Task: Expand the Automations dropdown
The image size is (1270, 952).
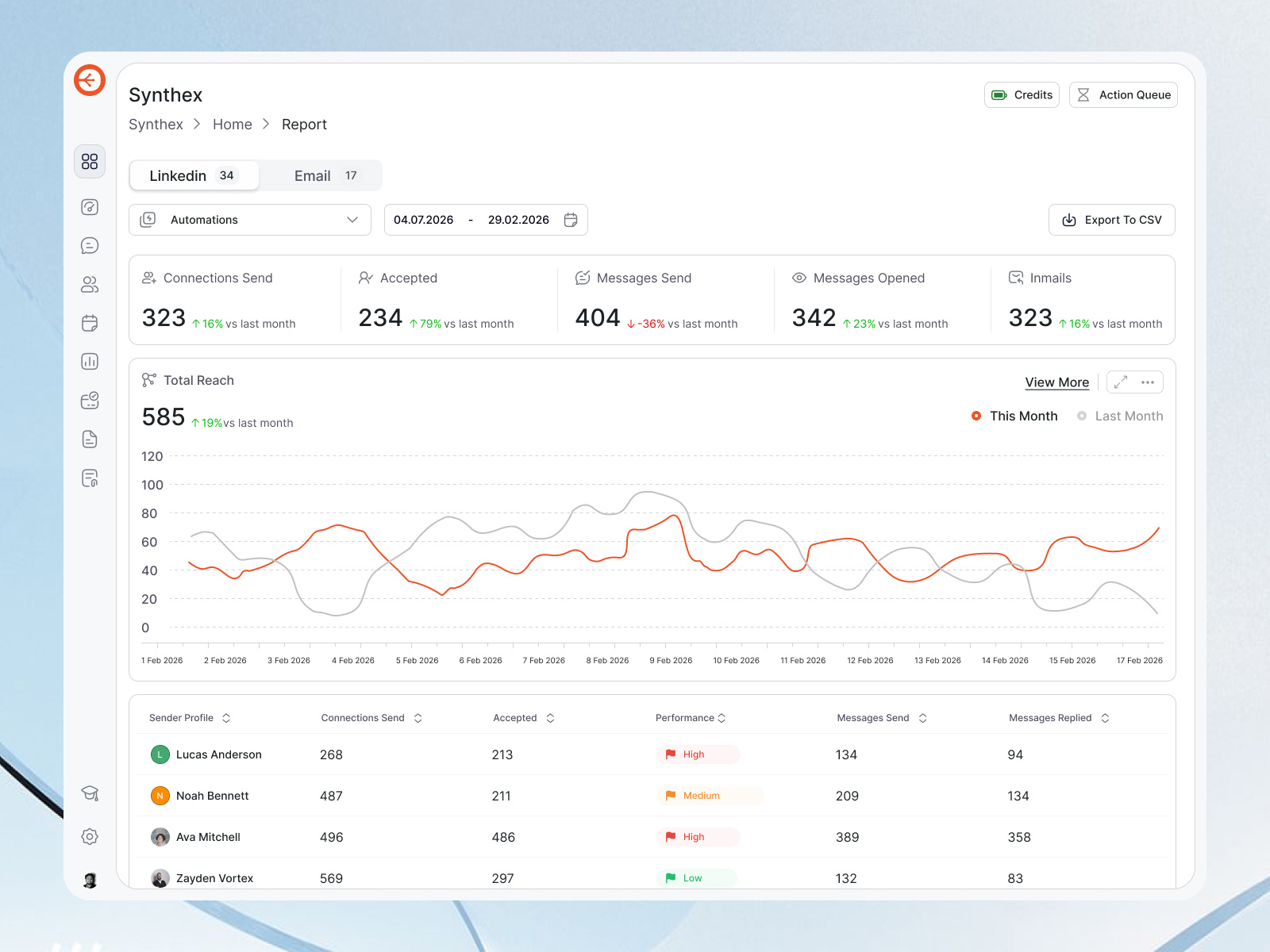Action: tap(249, 220)
